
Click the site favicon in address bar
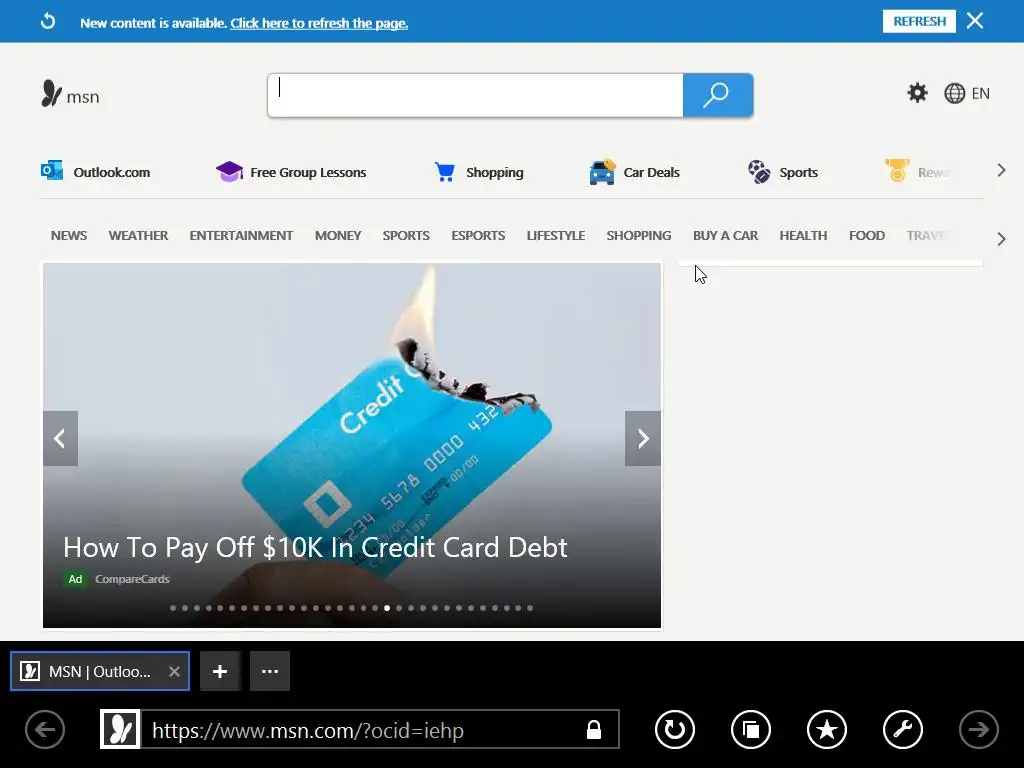(120, 729)
